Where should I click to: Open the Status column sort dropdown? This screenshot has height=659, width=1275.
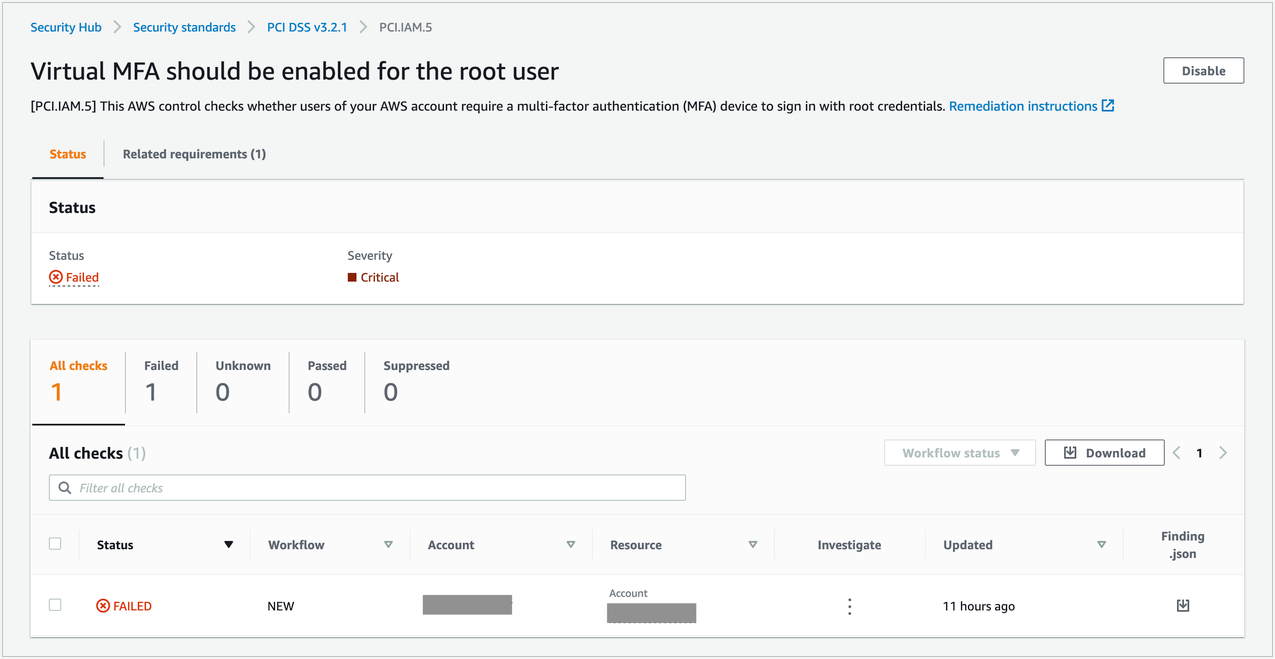coord(229,544)
